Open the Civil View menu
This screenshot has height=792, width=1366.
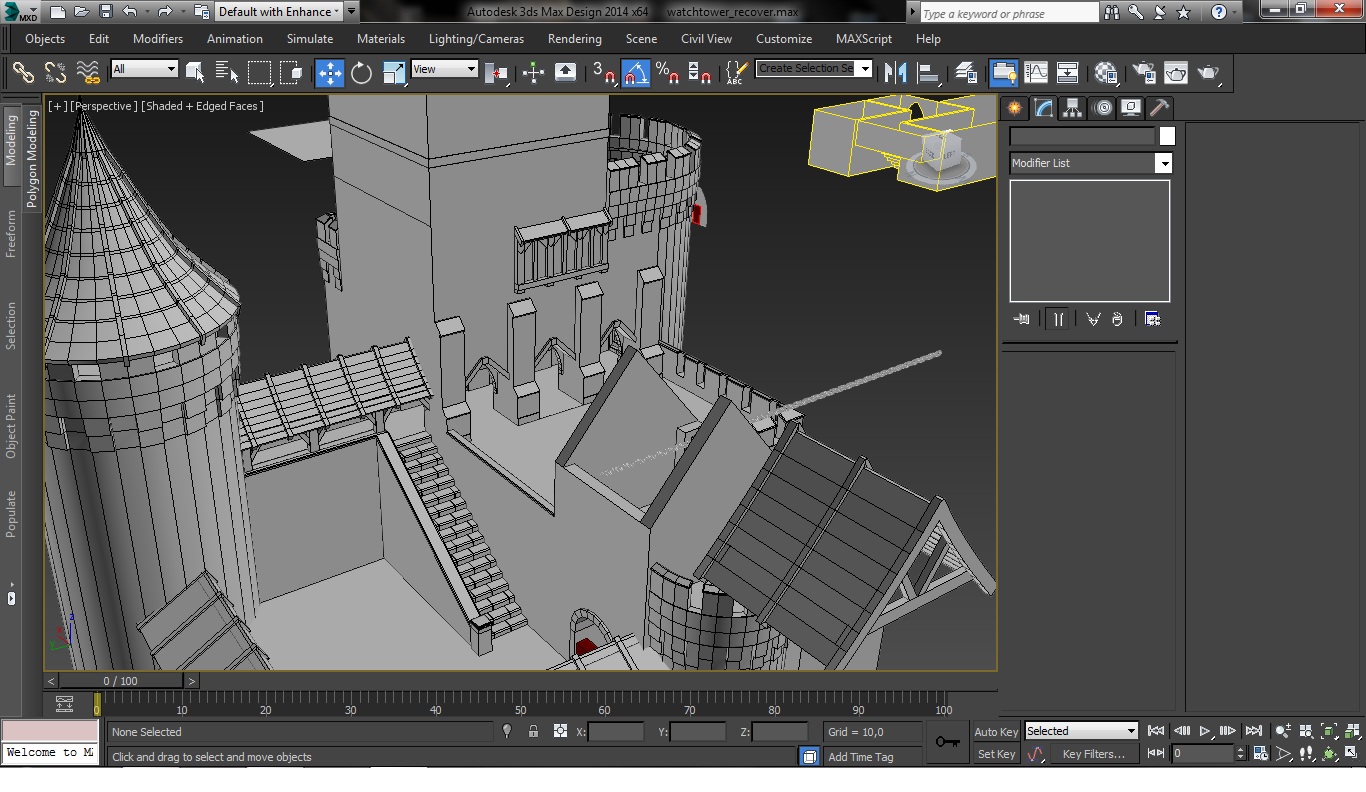(x=706, y=39)
